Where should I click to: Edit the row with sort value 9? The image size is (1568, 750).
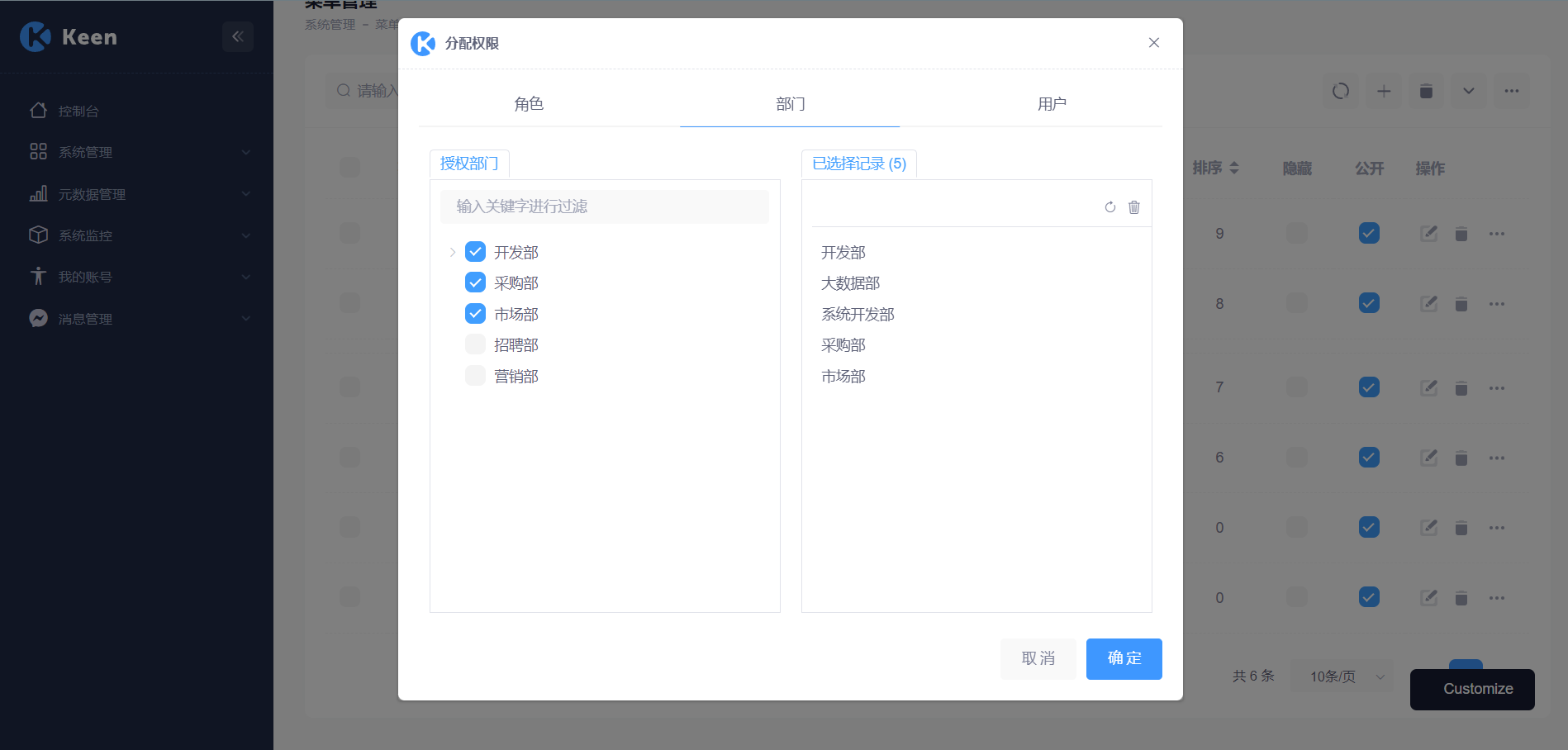(x=1429, y=234)
